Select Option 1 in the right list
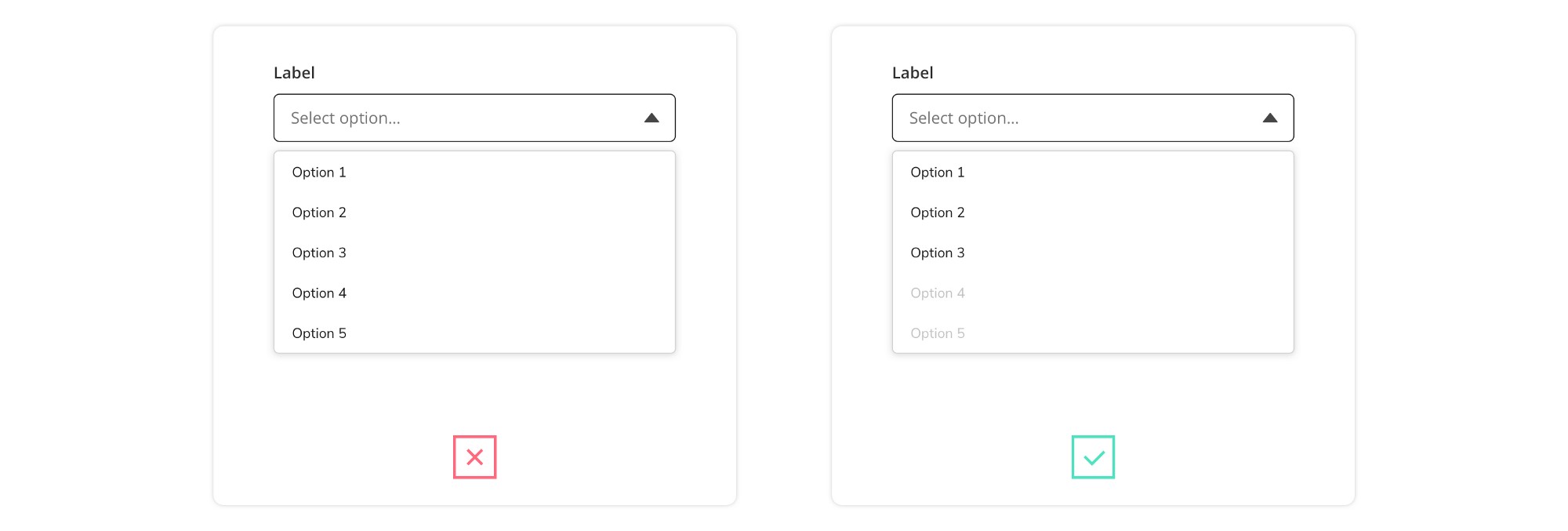The image size is (1568, 531). pos(938,173)
